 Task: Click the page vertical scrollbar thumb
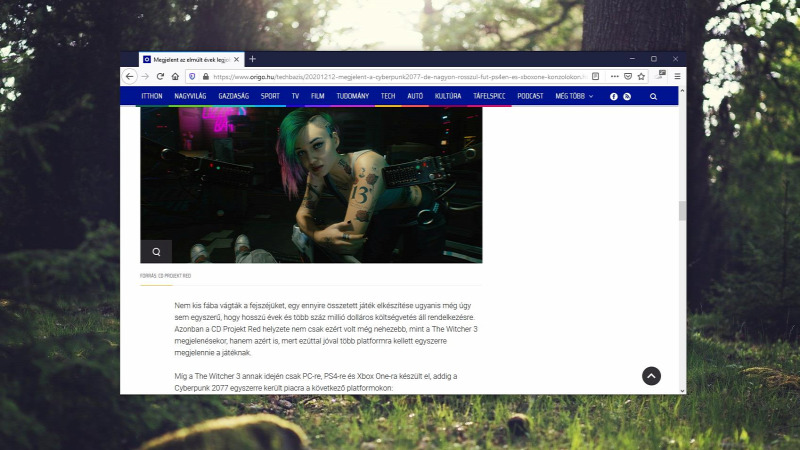(682, 211)
